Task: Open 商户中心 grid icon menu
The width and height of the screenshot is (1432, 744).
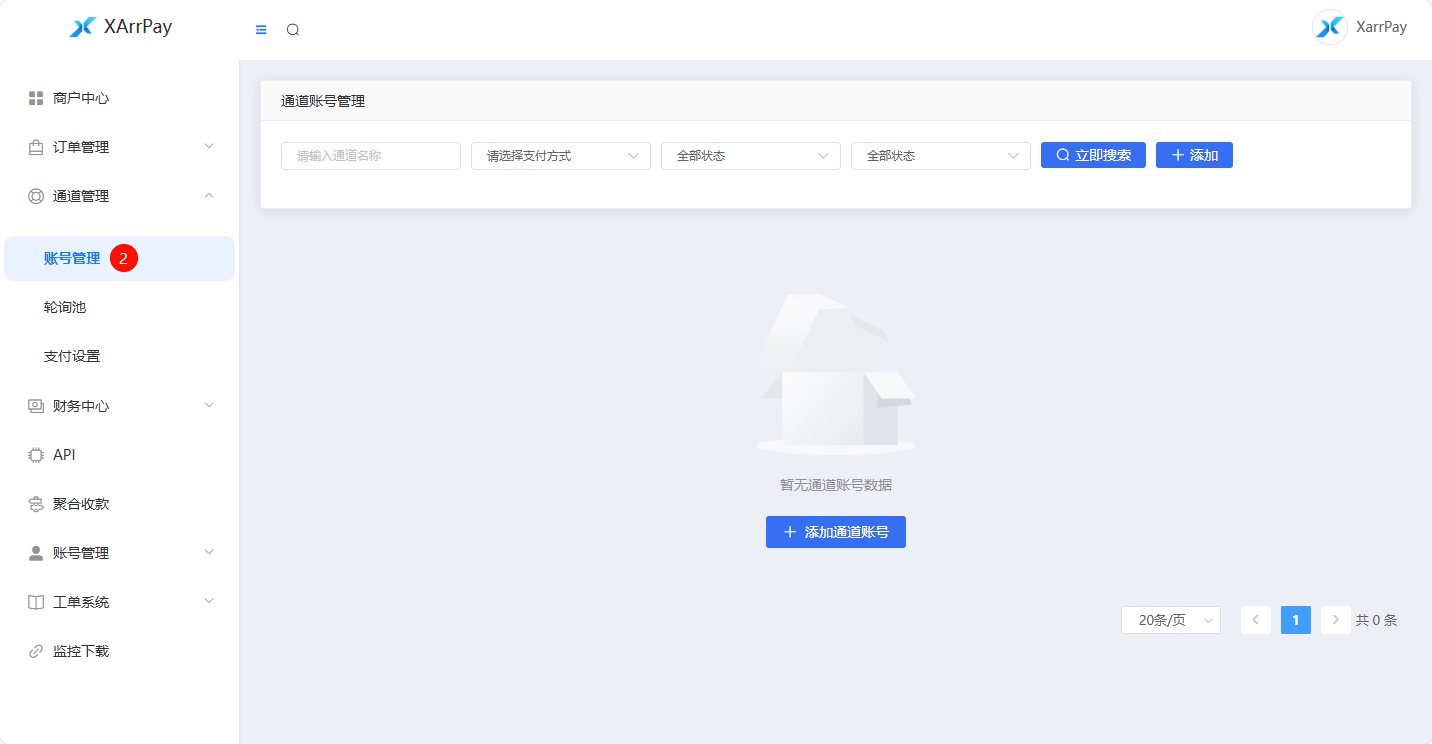Action: [x=36, y=98]
